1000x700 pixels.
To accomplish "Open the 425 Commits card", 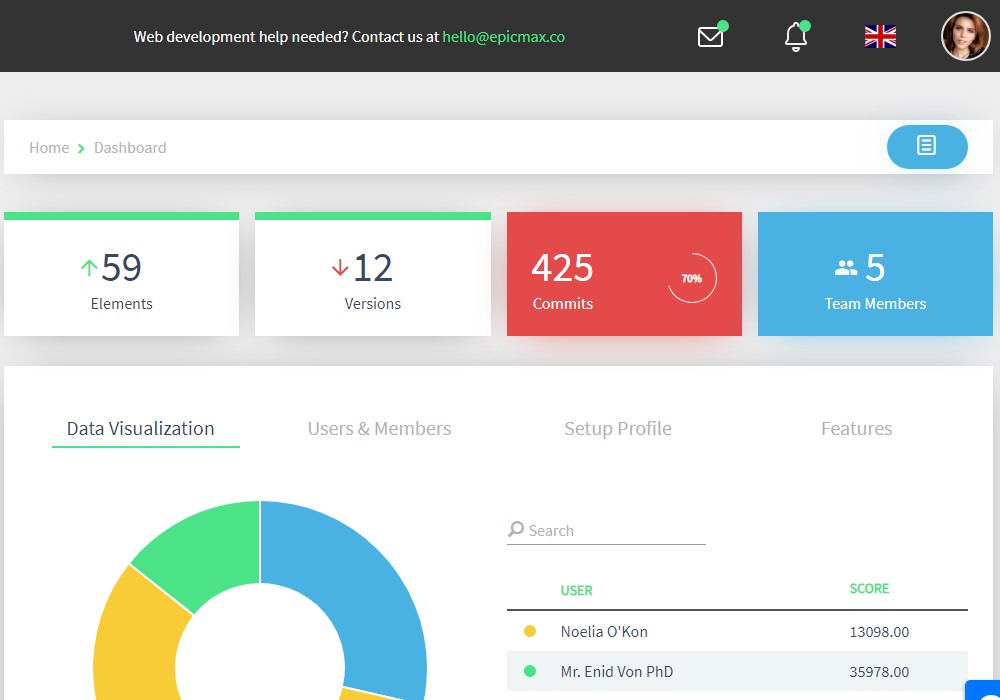I will point(624,274).
